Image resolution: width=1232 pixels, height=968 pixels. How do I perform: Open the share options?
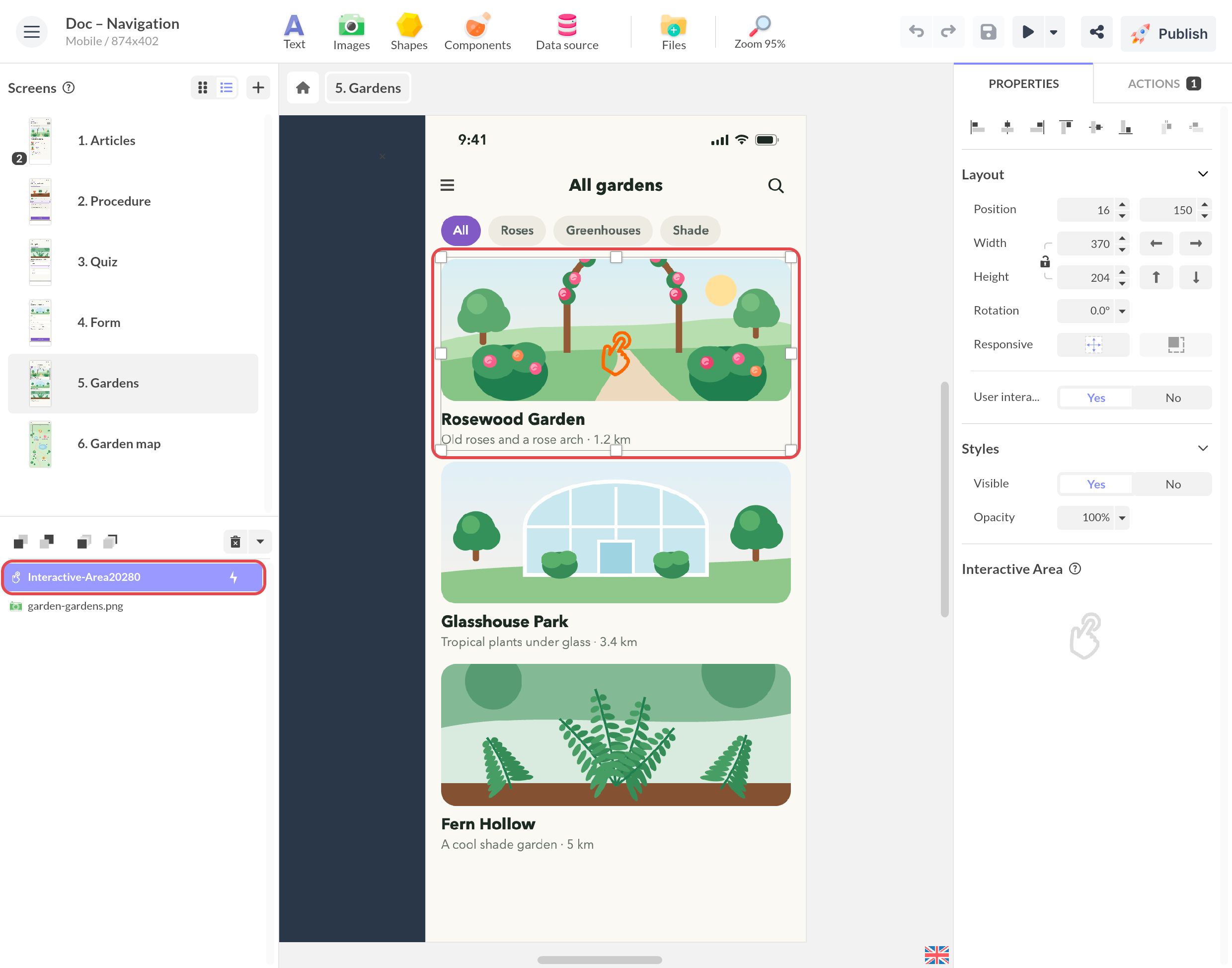(1096, 32)
